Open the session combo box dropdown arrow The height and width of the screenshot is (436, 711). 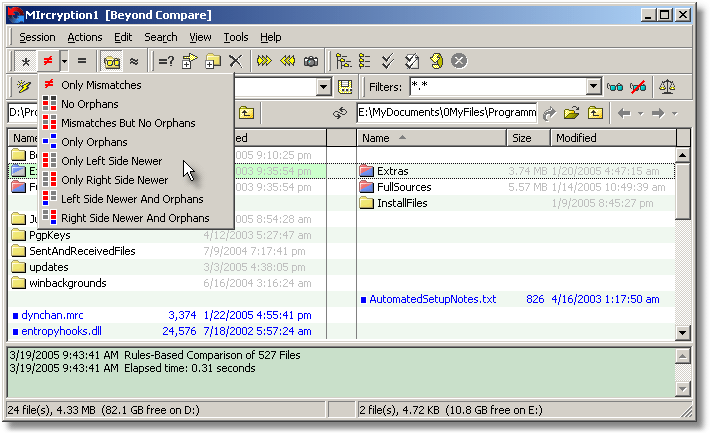point(323,87)
